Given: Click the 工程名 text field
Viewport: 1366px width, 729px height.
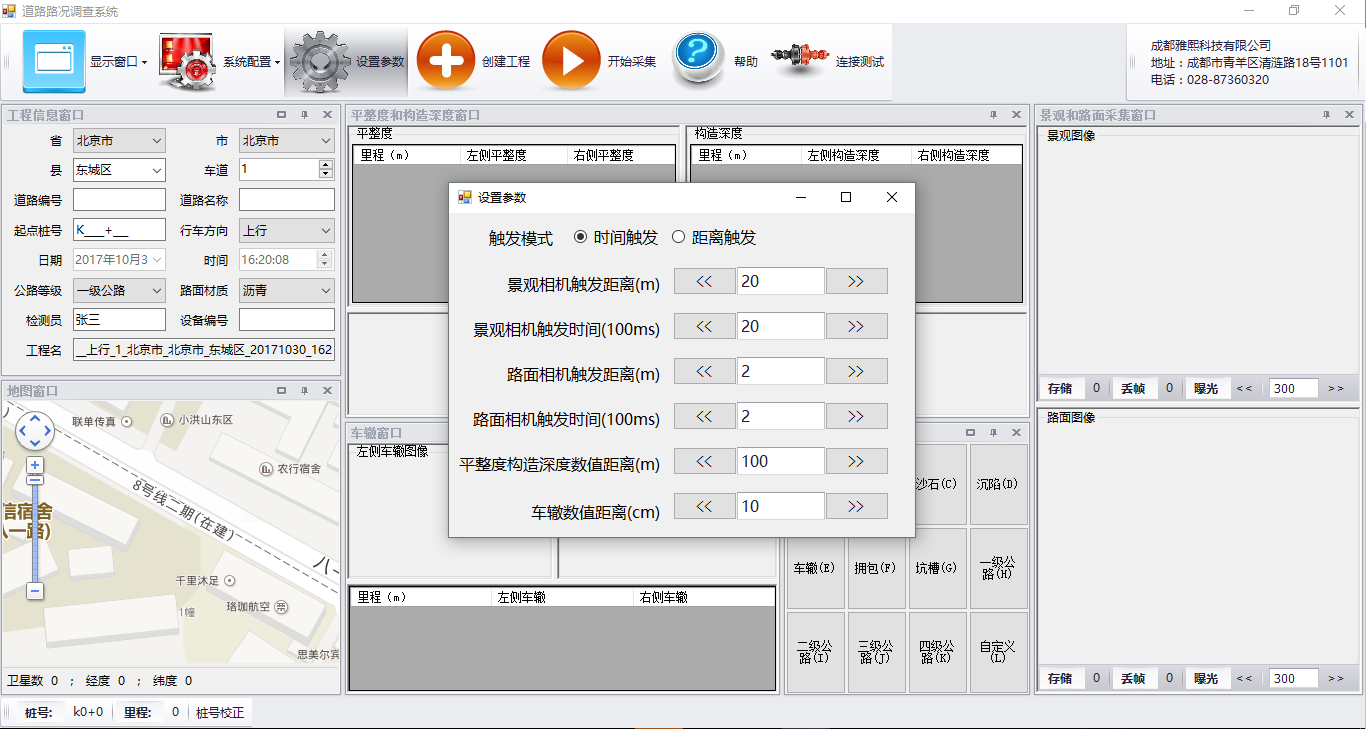Looking at the screenshot, I should coord(204,350).
